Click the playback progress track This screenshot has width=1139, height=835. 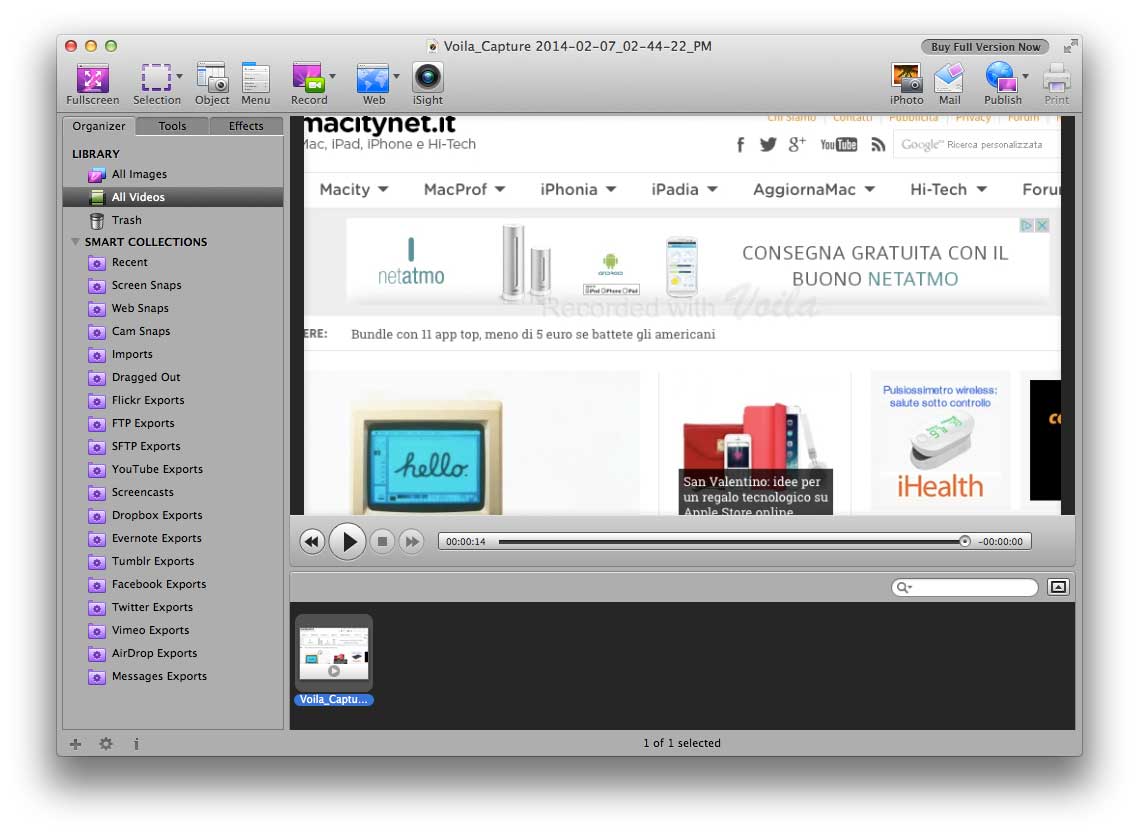729,541
